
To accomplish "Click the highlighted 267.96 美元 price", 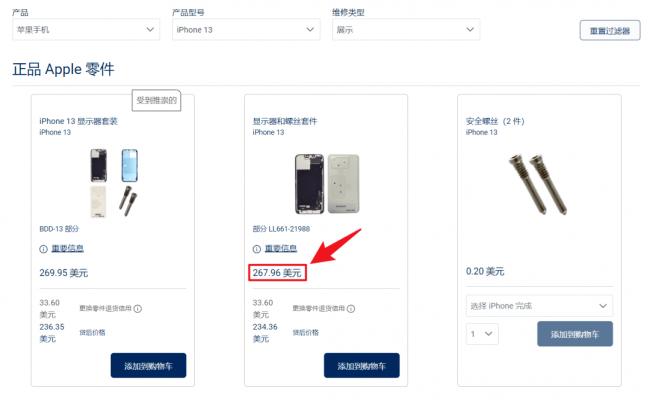I will coord(277,273).
